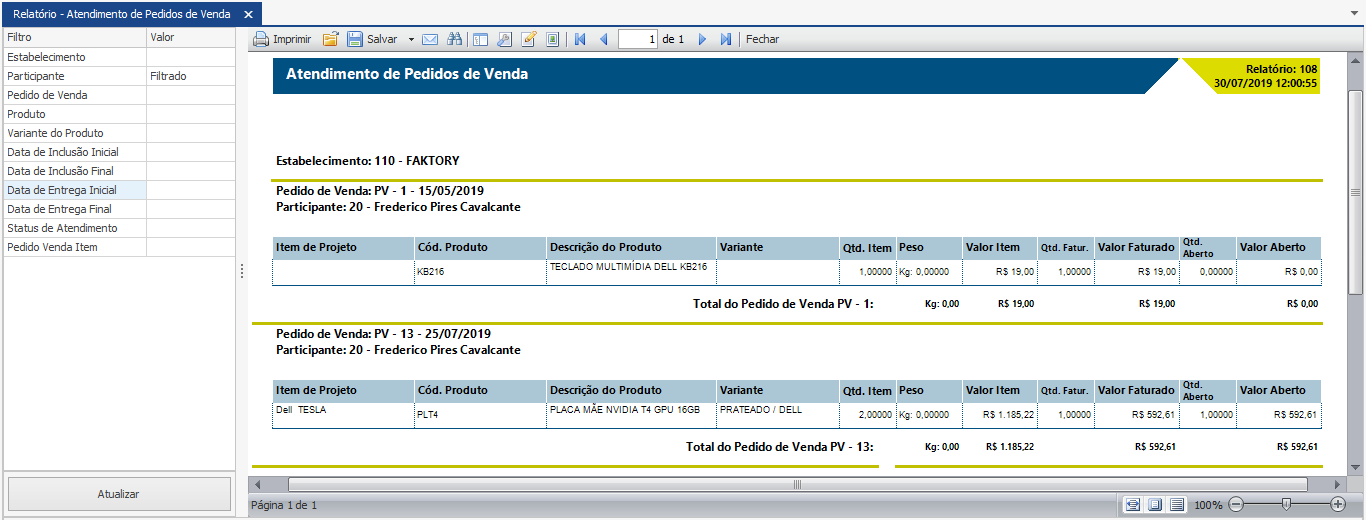Go to next page arrow
The height and width of the screenshot is (520, 1366).
[702, 40]
